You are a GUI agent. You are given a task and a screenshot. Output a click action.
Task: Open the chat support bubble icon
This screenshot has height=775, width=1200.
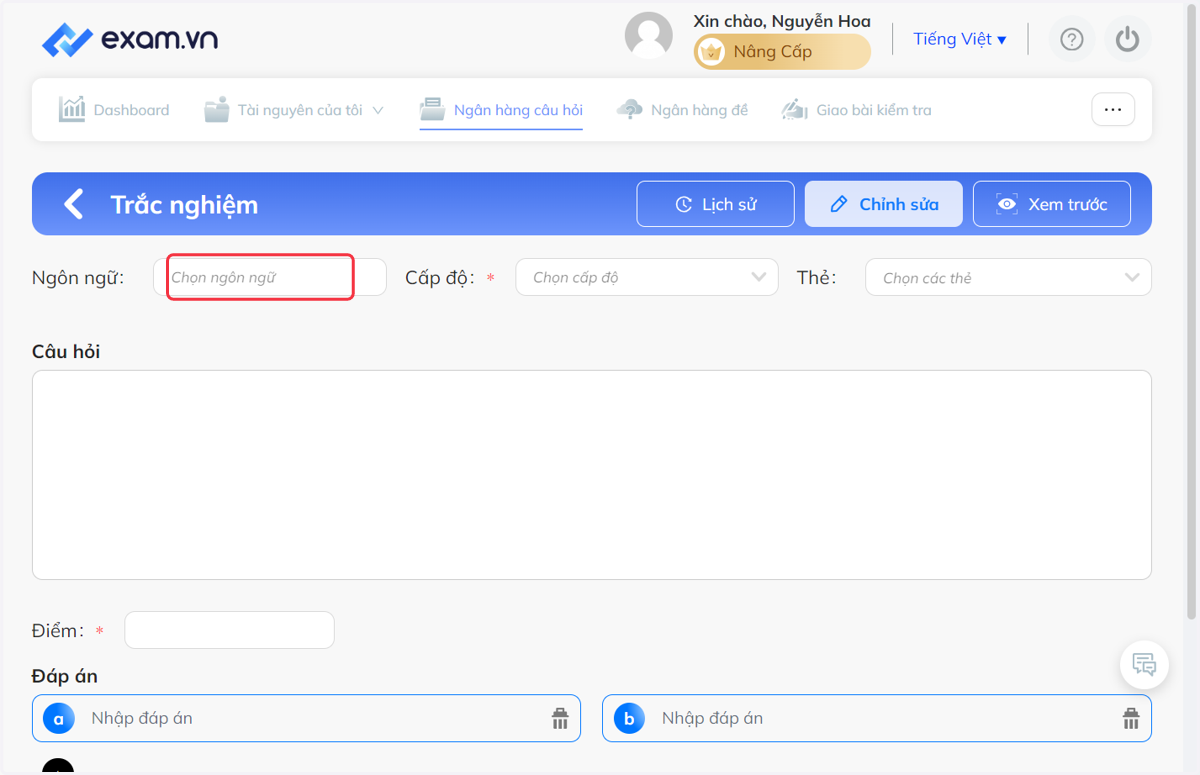pyautogui.click(x=1144, y=664)
